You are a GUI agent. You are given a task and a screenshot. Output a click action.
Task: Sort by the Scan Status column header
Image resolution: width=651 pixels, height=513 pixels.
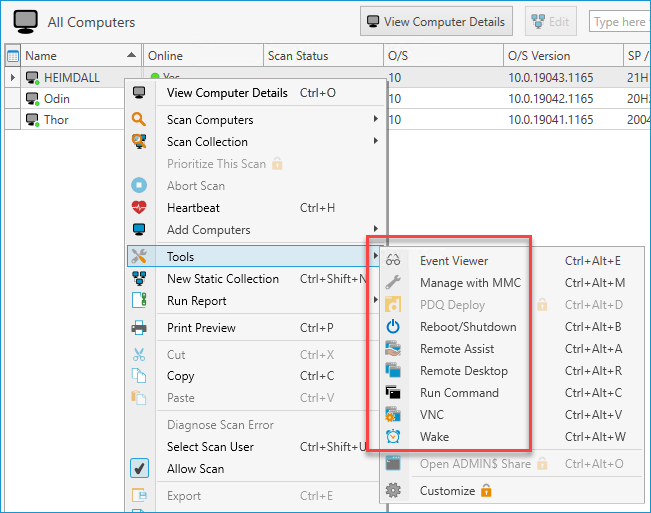323,56
